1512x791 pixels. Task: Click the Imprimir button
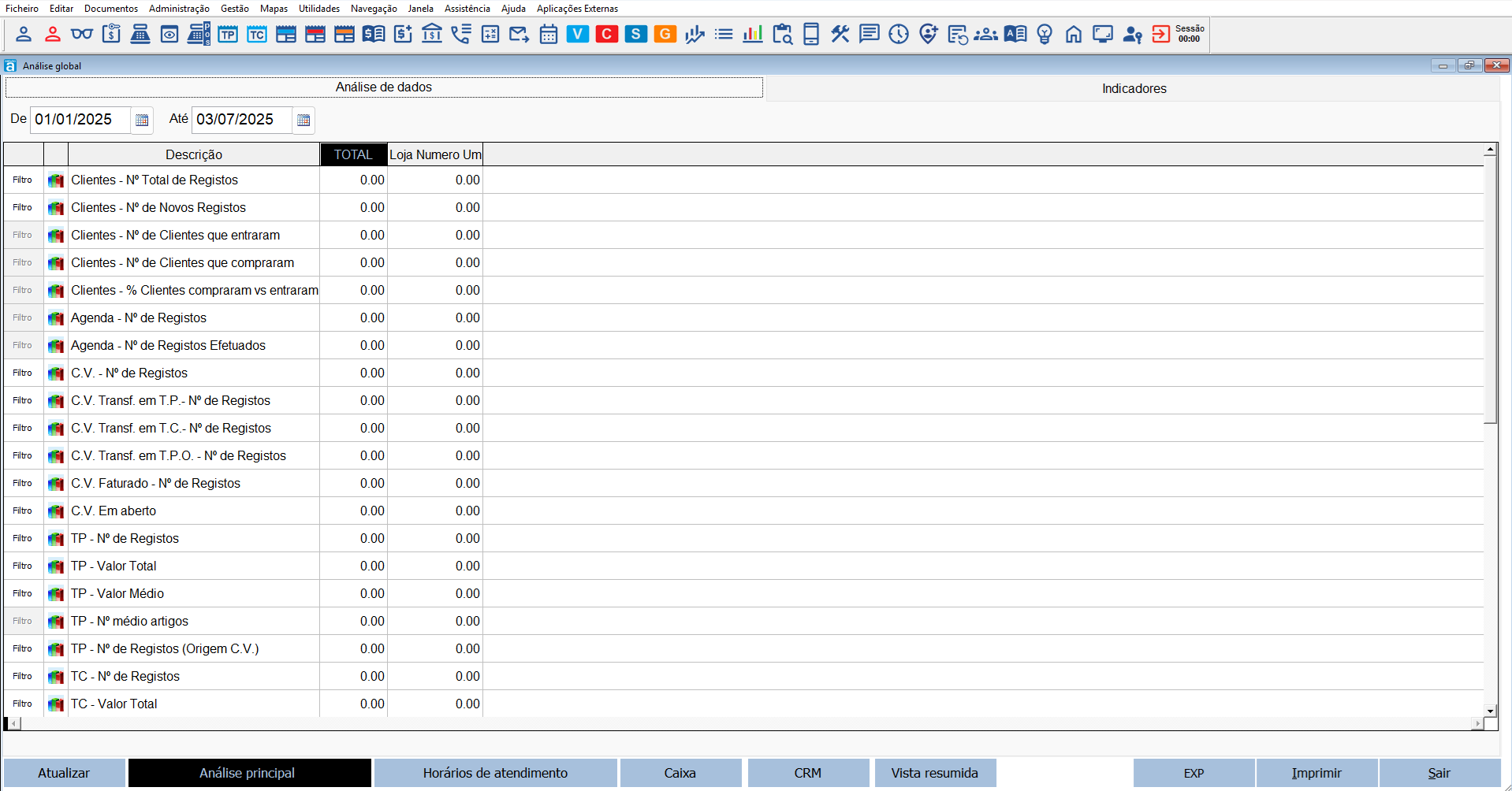[x=1316, y=773]
